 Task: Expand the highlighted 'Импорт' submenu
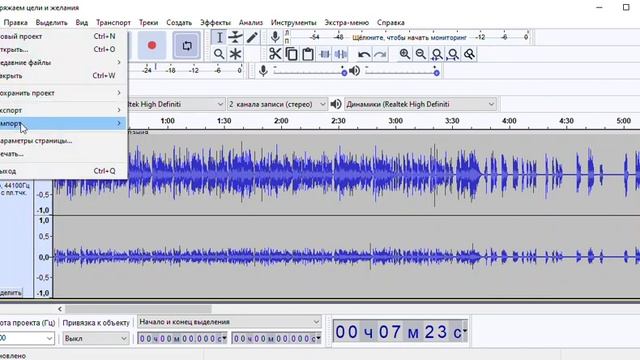click(62, 123)
